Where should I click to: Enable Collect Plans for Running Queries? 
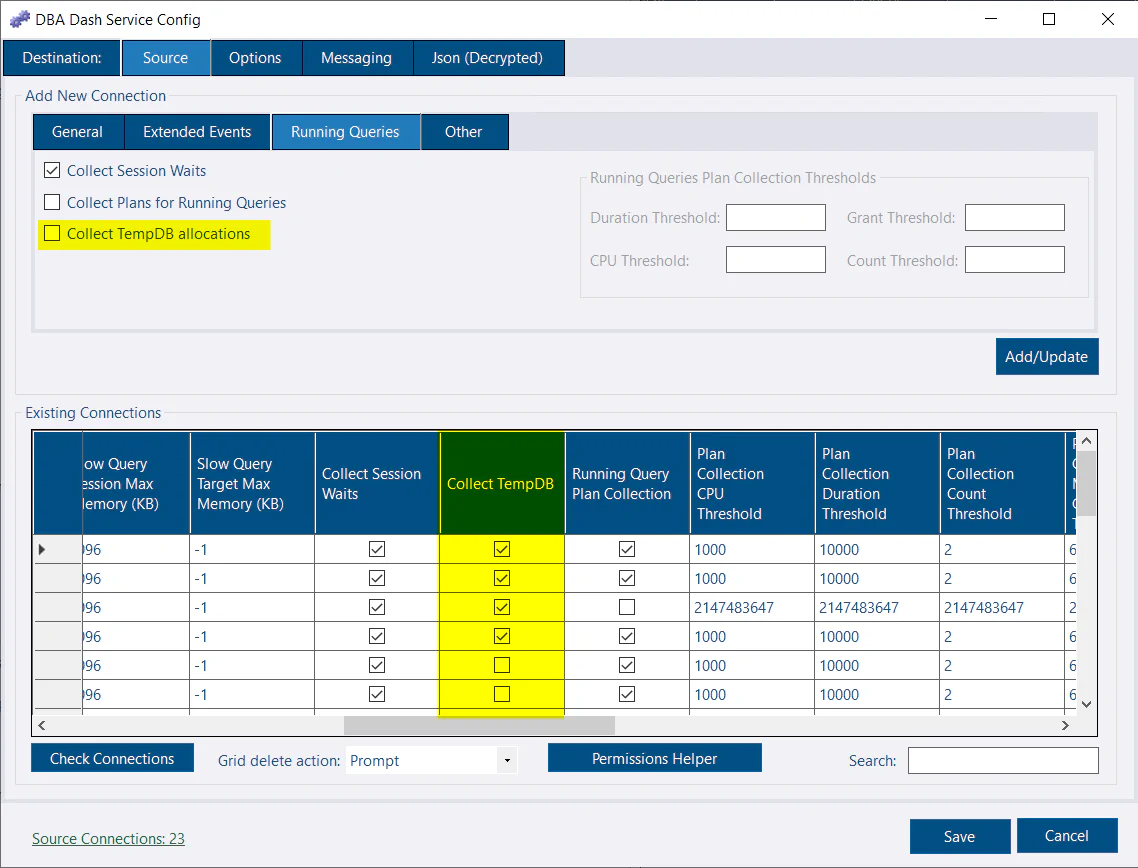52,202
